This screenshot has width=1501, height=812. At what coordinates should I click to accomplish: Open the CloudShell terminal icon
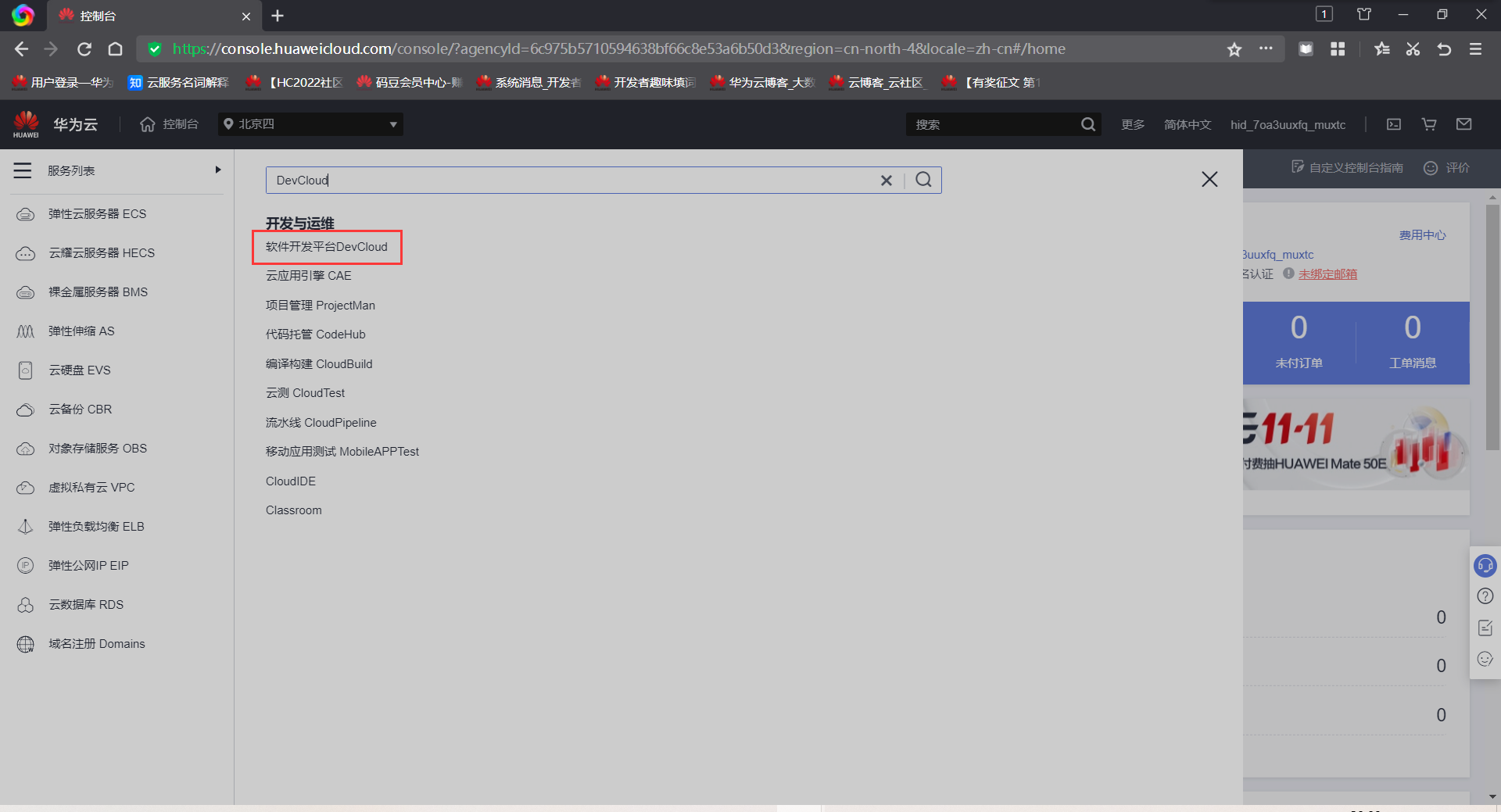1394,124
